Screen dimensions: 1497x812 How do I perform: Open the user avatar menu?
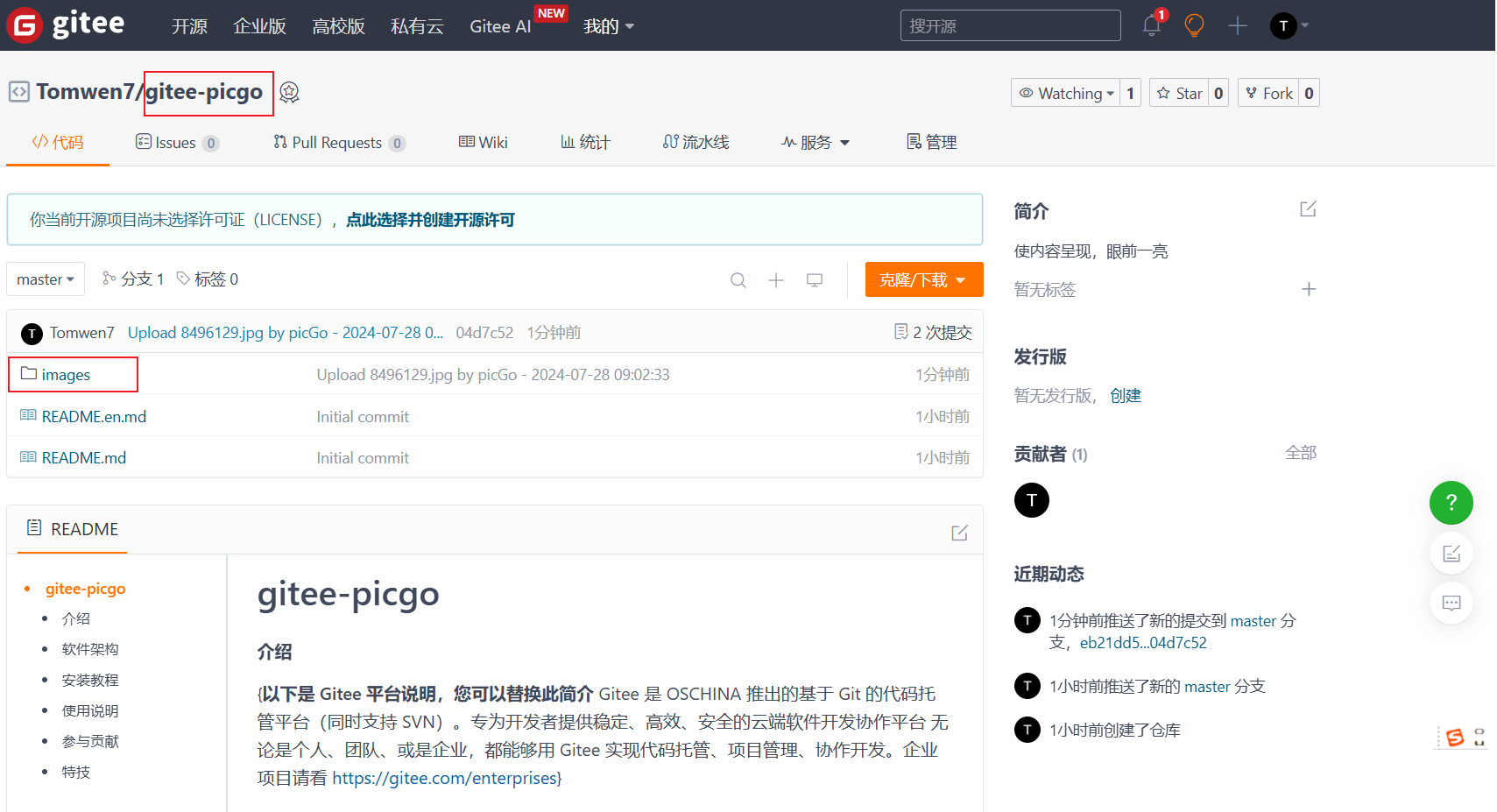point(1289,25)
